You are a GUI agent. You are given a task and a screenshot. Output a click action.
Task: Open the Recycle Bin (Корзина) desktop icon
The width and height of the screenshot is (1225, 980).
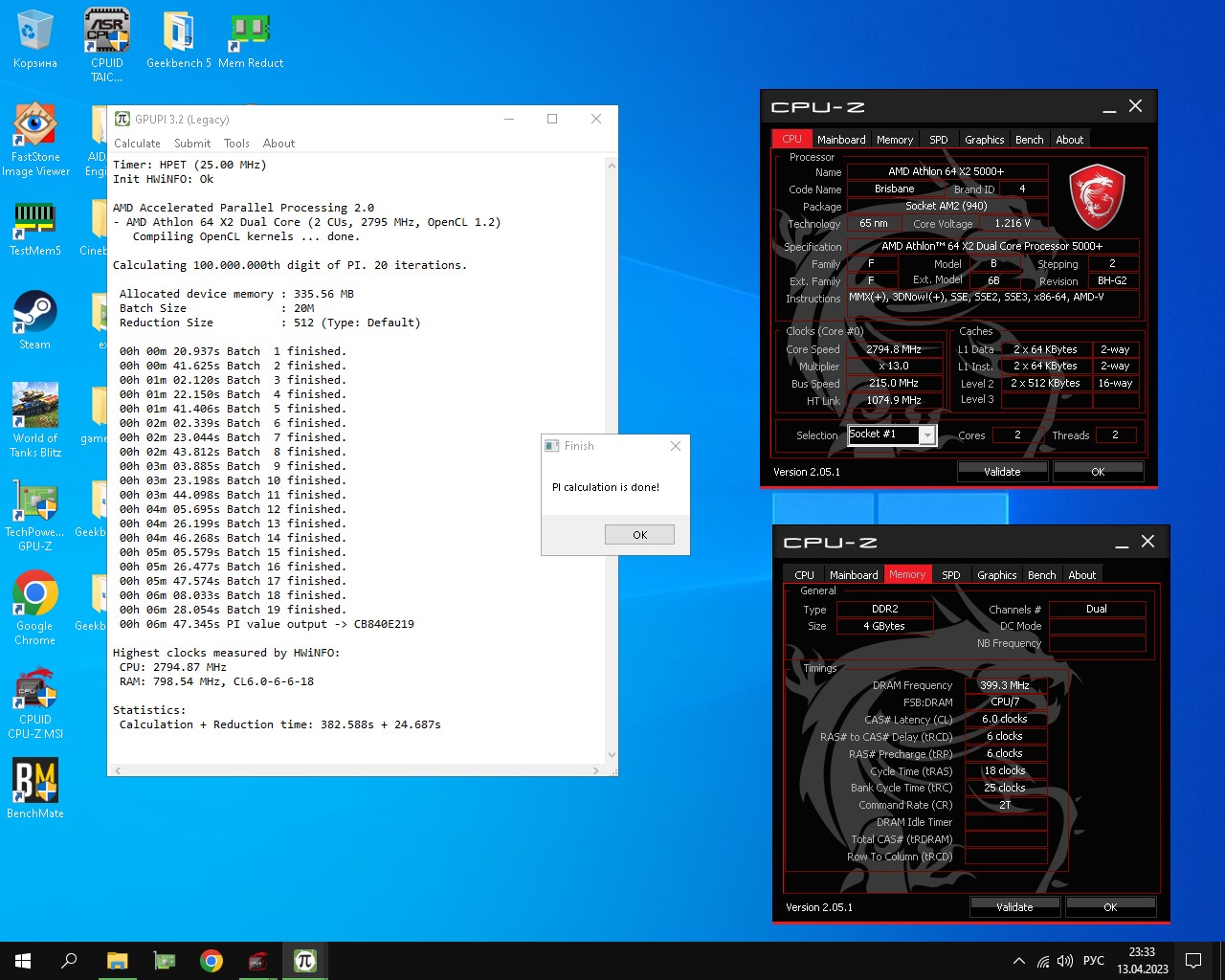click(34, 39)
